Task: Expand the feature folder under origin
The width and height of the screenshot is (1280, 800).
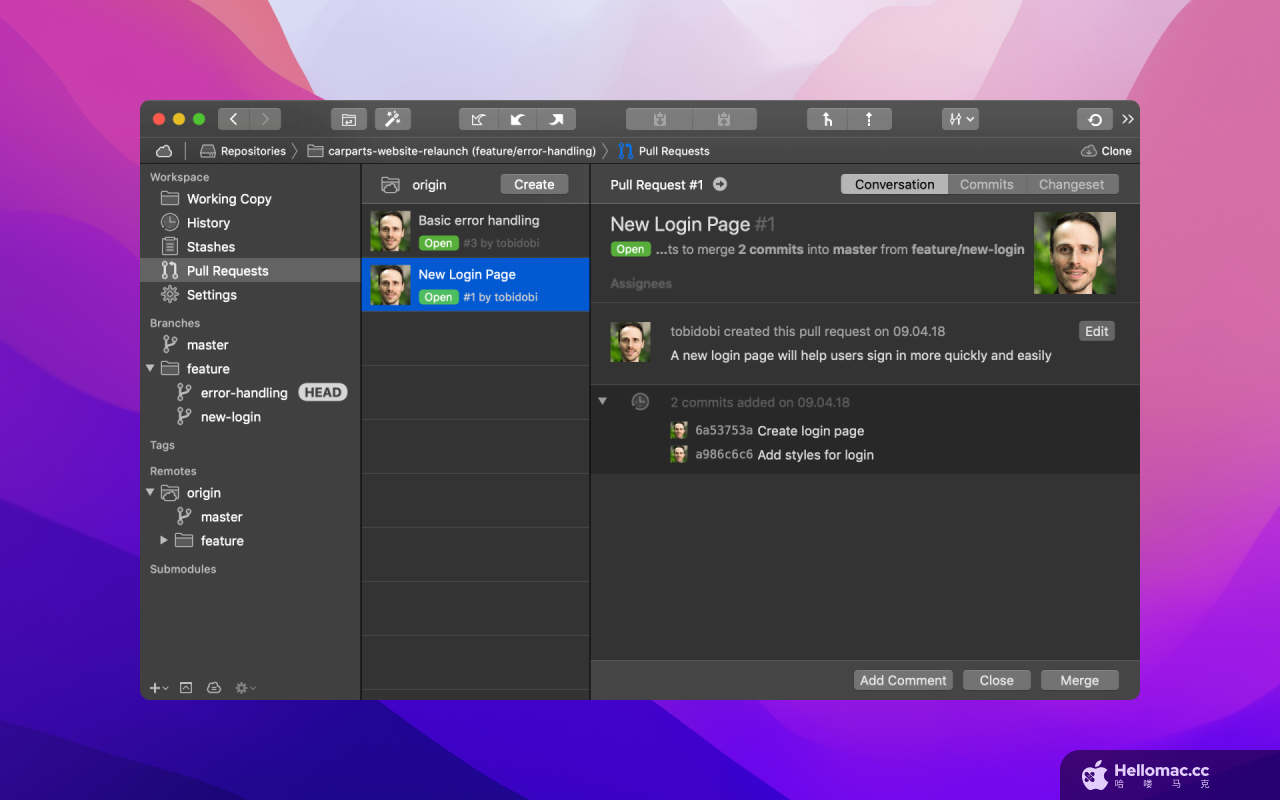Action: [164, 540]
